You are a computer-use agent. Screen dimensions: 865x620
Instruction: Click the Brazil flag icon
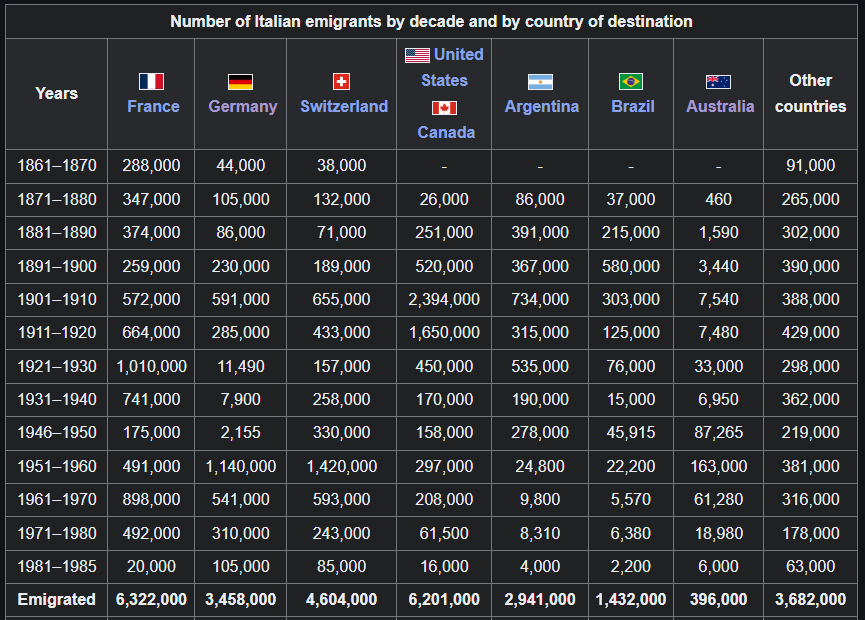coord(631,81)
